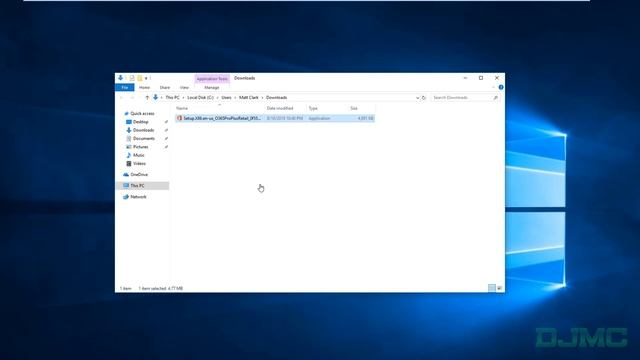Click the New folder icon in the title bar
This screenshot has height=360, width=640.
tap(140, 78)
